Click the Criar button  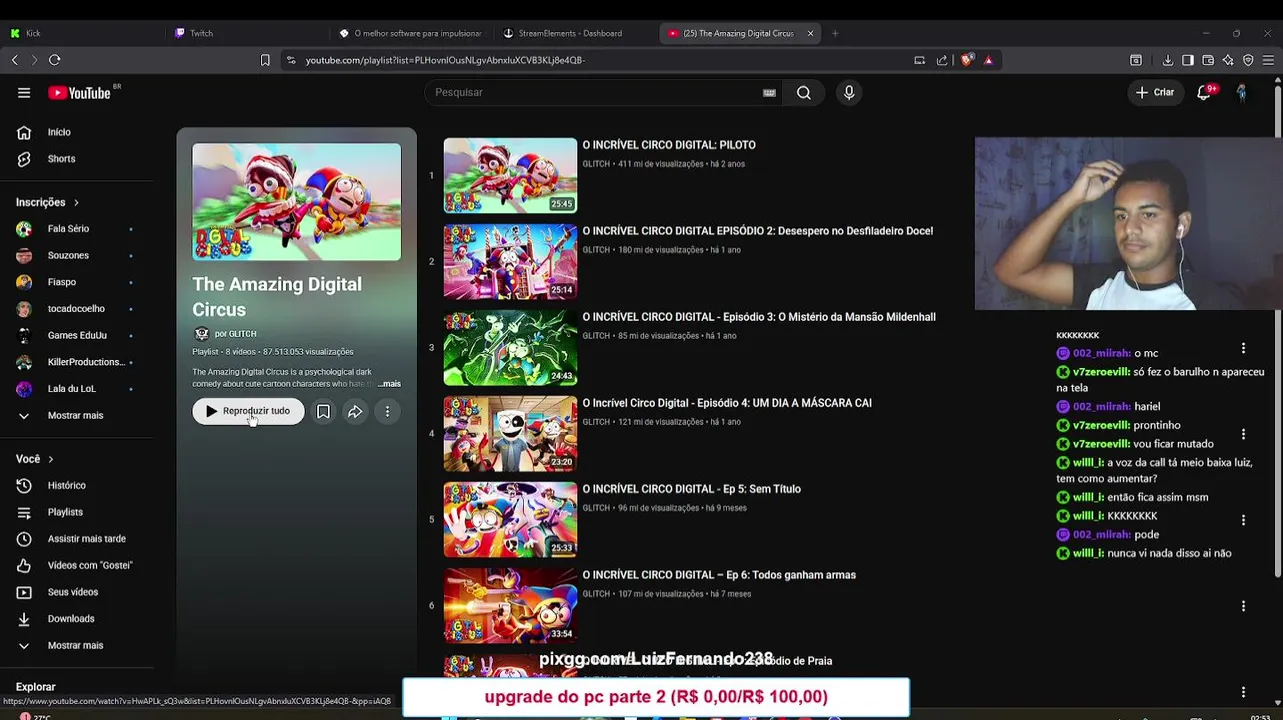tap(1154, 93)
